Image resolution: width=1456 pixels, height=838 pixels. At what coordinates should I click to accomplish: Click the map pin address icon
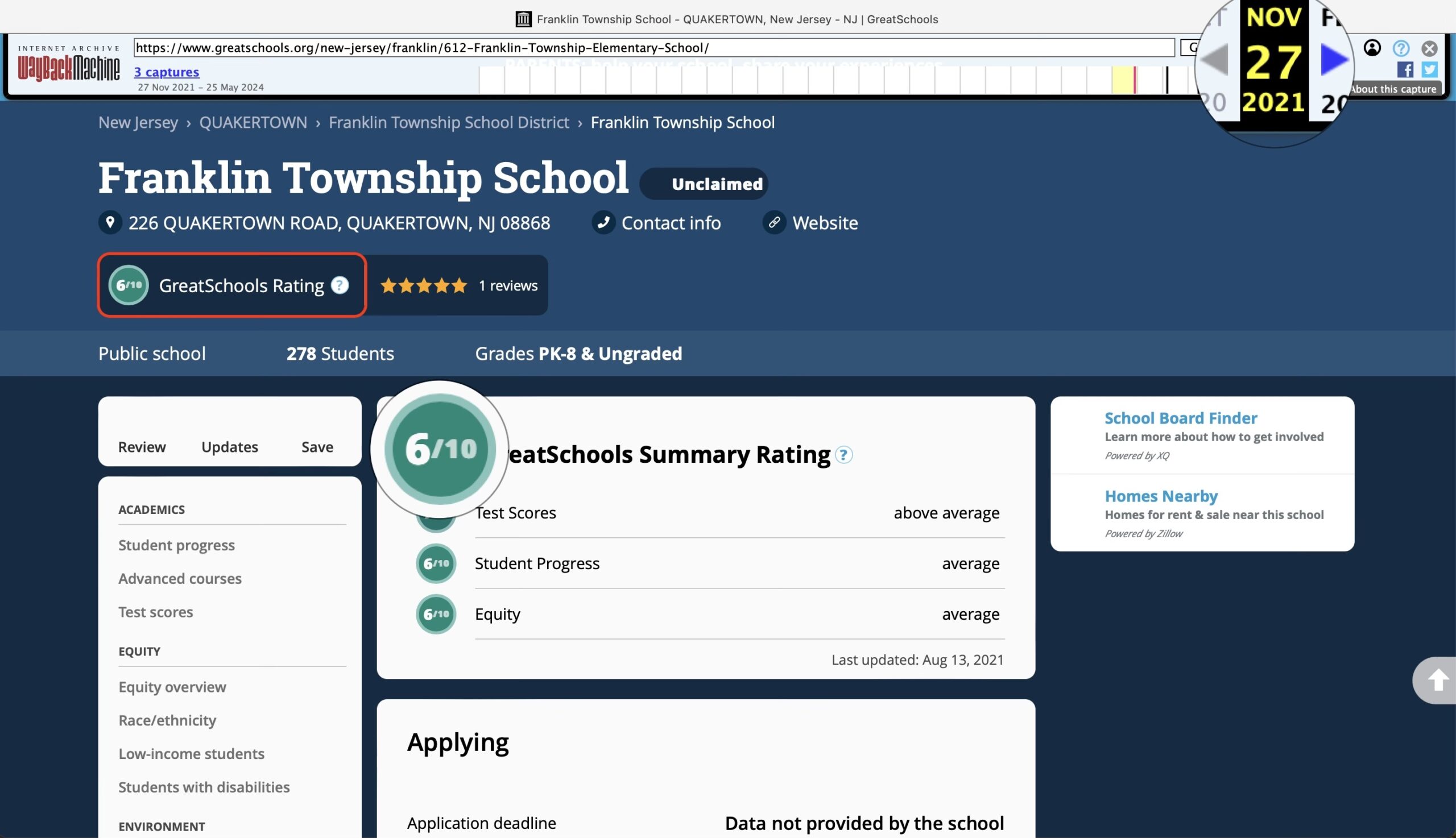[110, 222]
